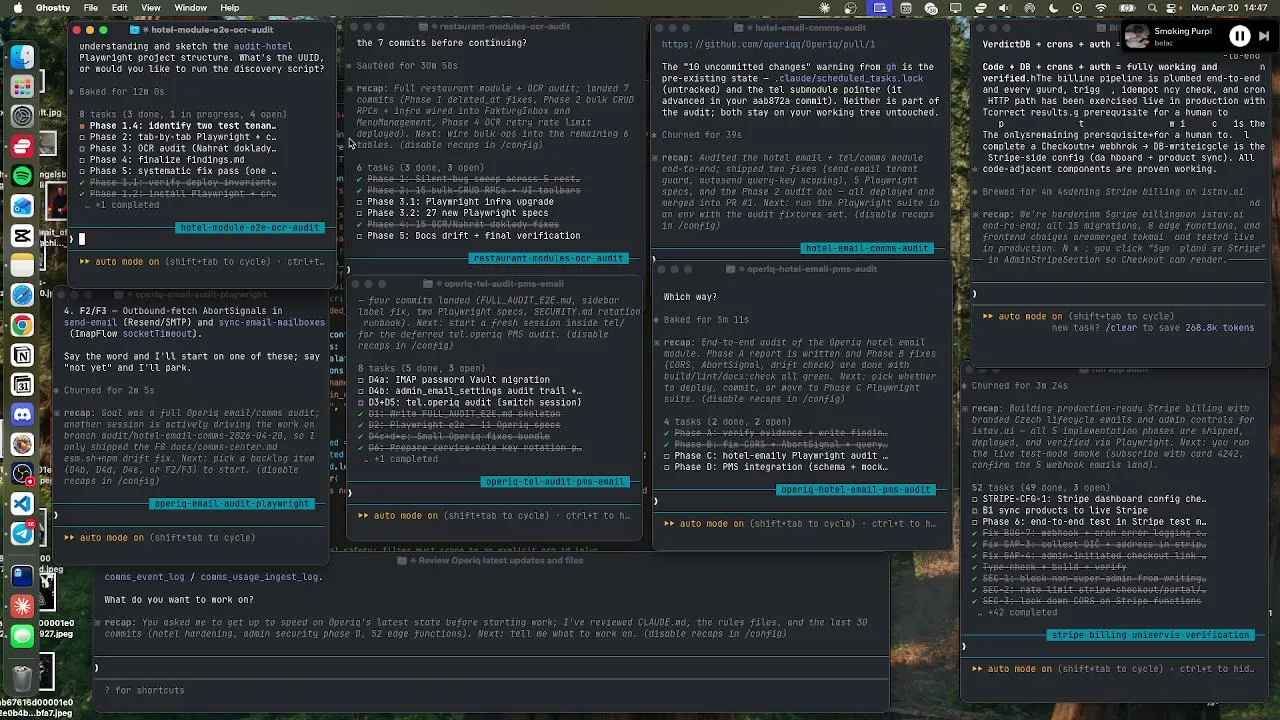
Task: Click the 'restaurant-modules-ocr-audit' teal label
Action: click(548, 259)
